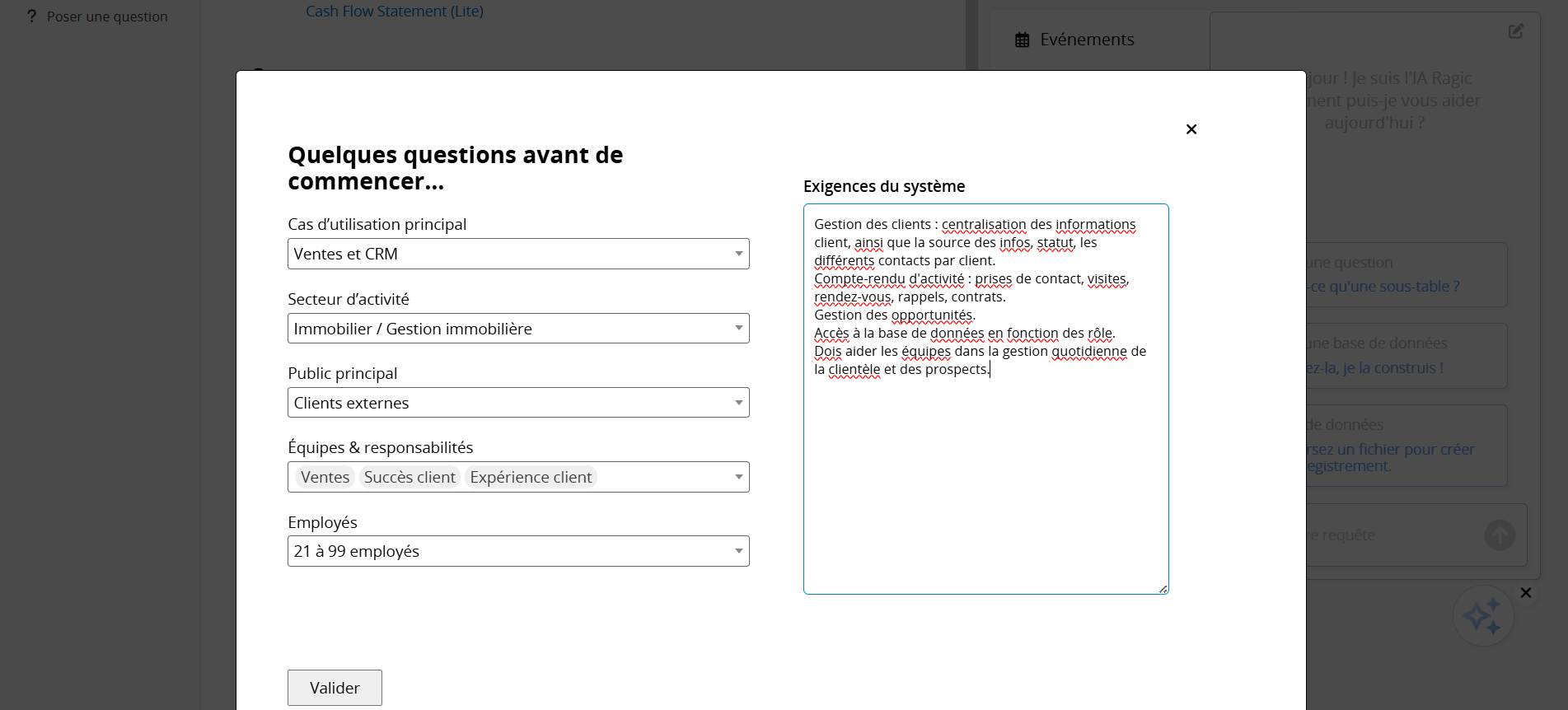The image size is (1568, 710).
Task: Select the Succès client tag
Action: click(x=410, y=477)
